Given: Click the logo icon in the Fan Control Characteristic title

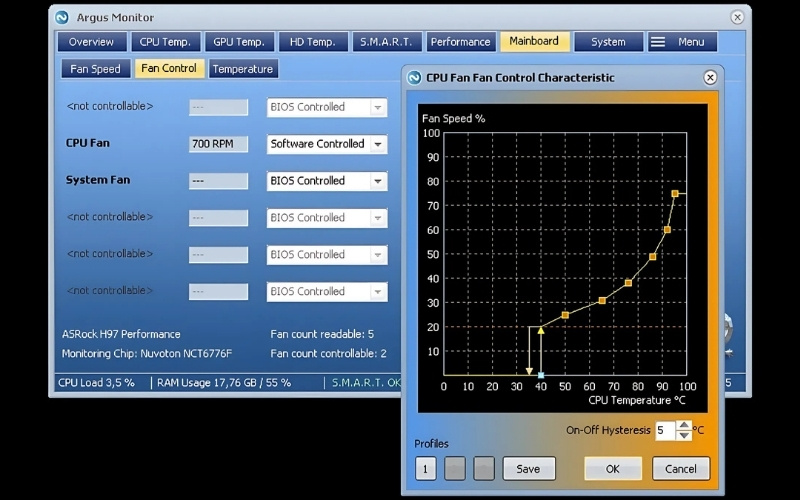Looking at the screenshot, I should coord(414,77).
